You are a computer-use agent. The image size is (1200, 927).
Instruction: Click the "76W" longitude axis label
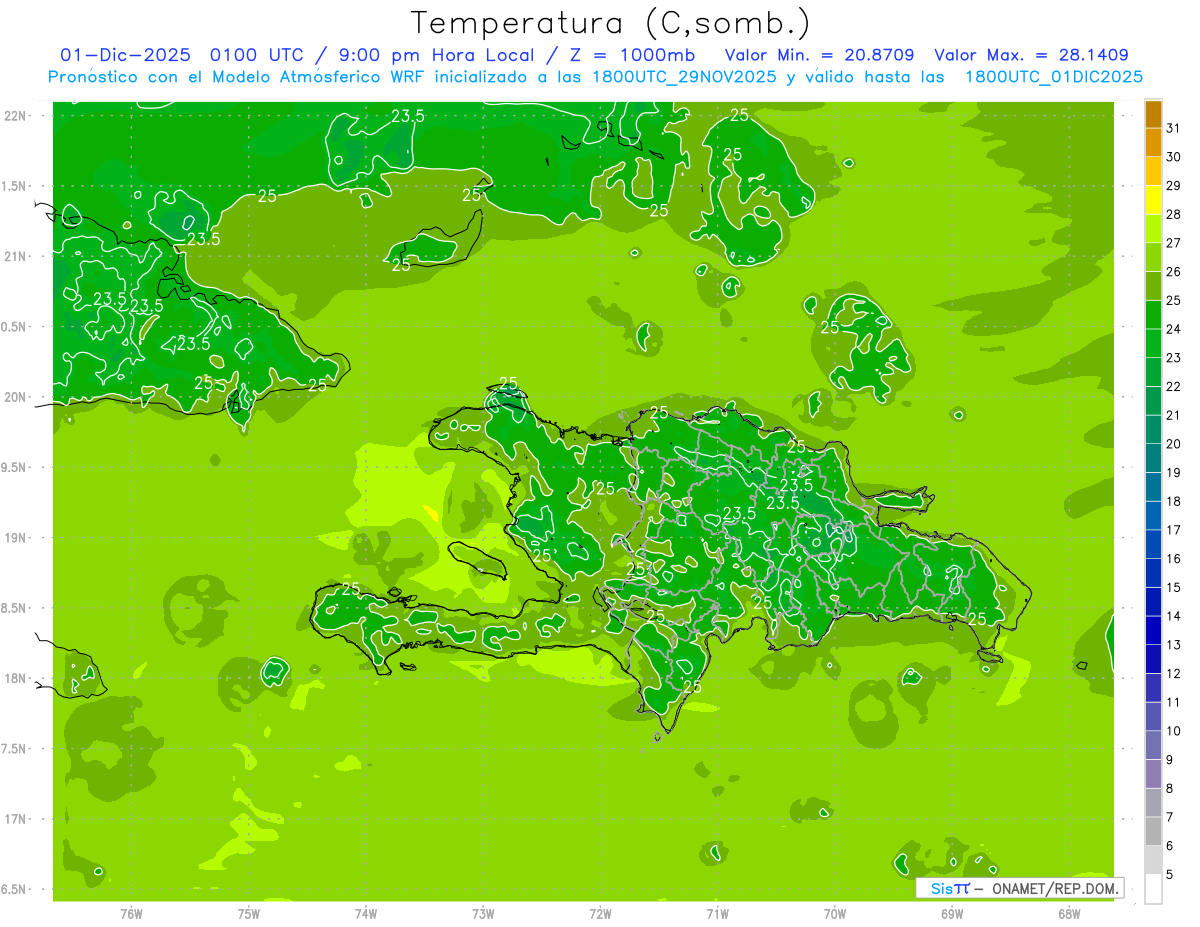pyautogui.click(x=131, y=914)
